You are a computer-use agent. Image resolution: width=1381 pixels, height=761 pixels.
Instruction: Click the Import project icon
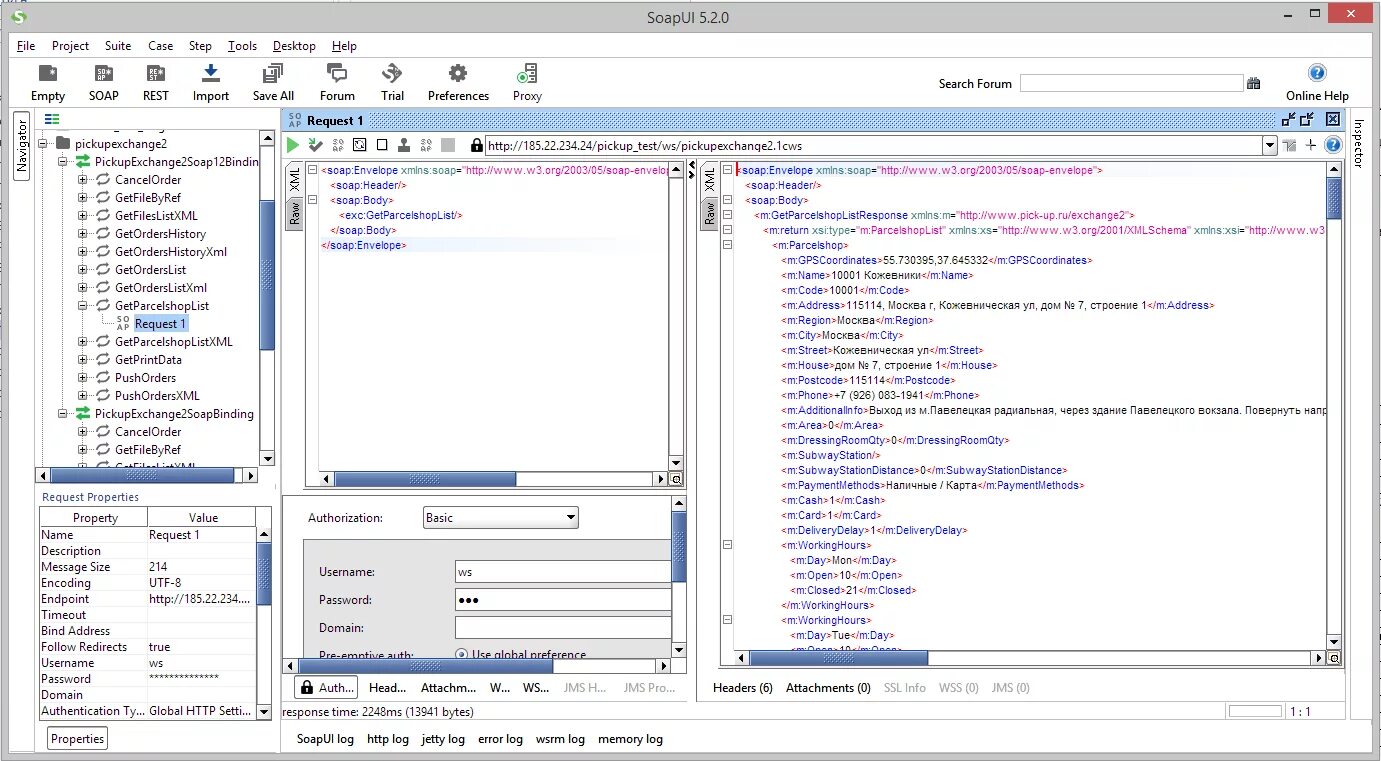coord(210,73)
